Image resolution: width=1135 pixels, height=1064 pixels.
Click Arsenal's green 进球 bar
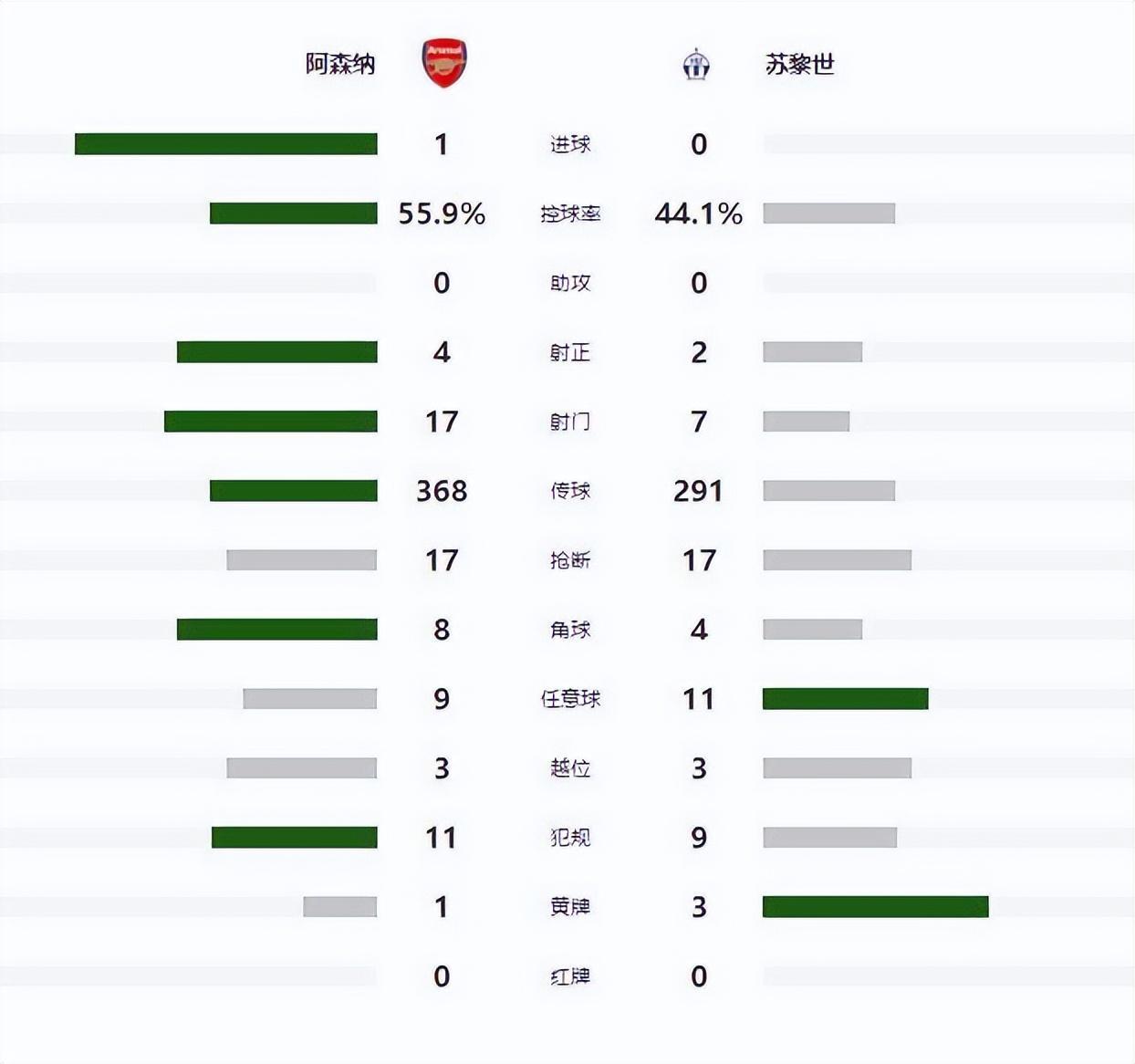point(225,144)
